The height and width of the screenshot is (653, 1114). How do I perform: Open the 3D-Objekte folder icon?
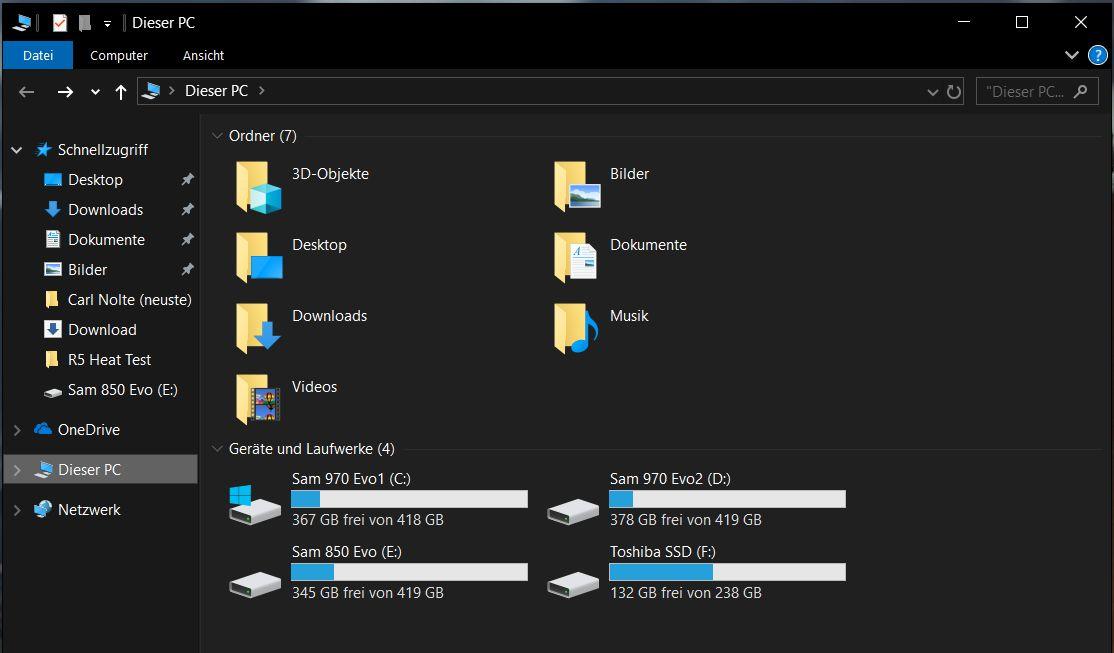[258, 187]
